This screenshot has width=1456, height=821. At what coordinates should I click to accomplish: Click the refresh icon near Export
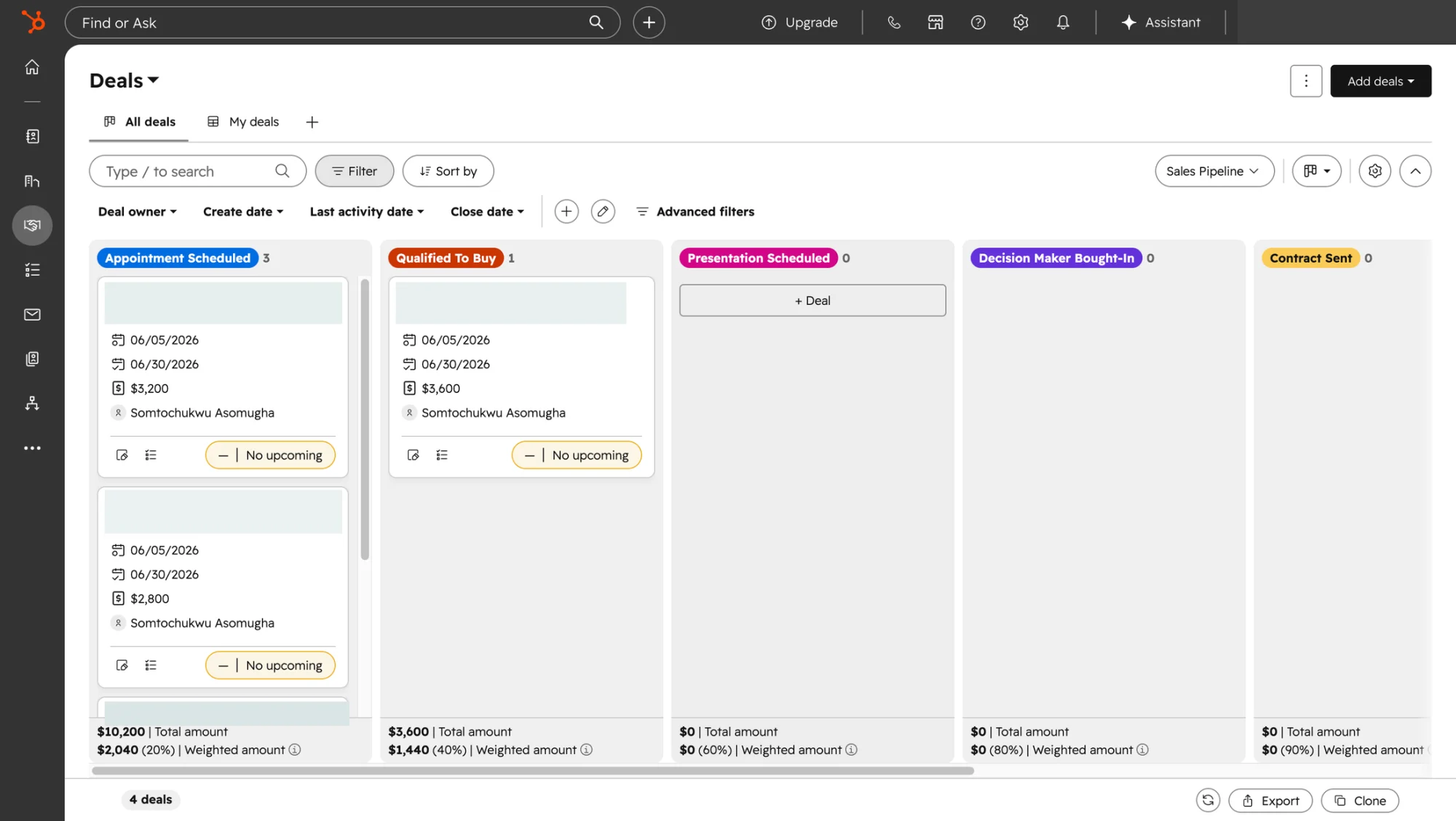click(1208, 801)
